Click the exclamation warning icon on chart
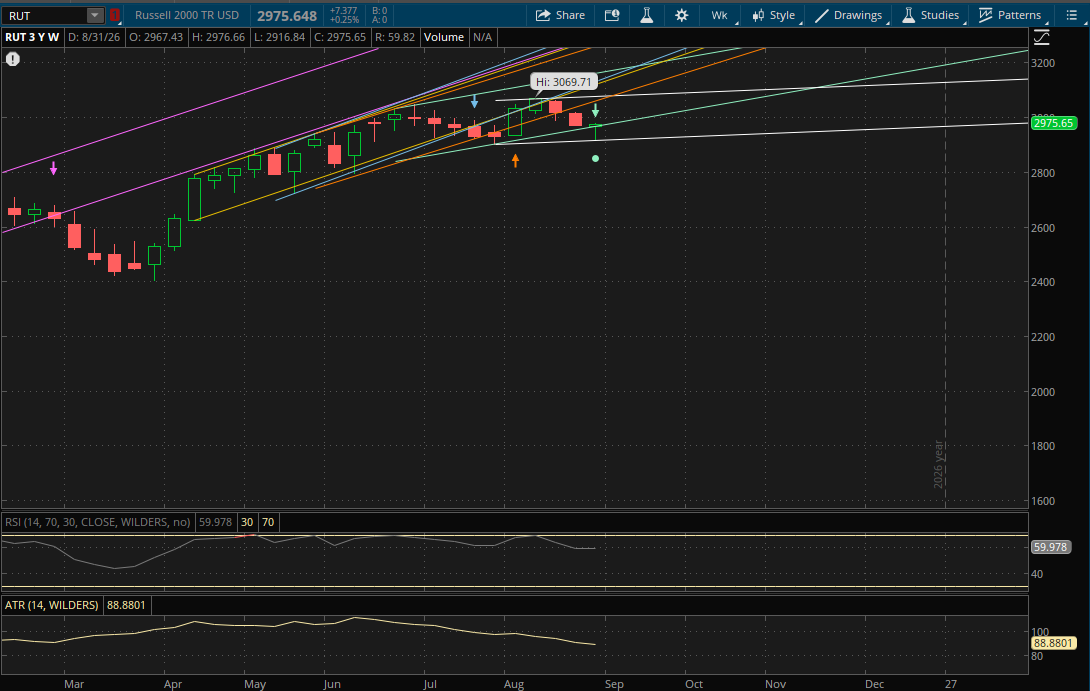 tap(13, 59)
